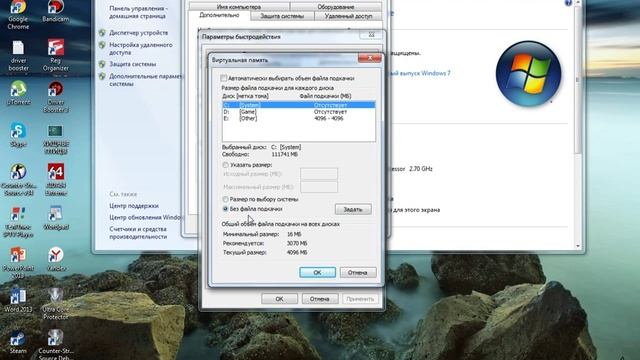640x360 pixels.
Task: Switch to the Оборудование tab
Action: tap(336, 7)
